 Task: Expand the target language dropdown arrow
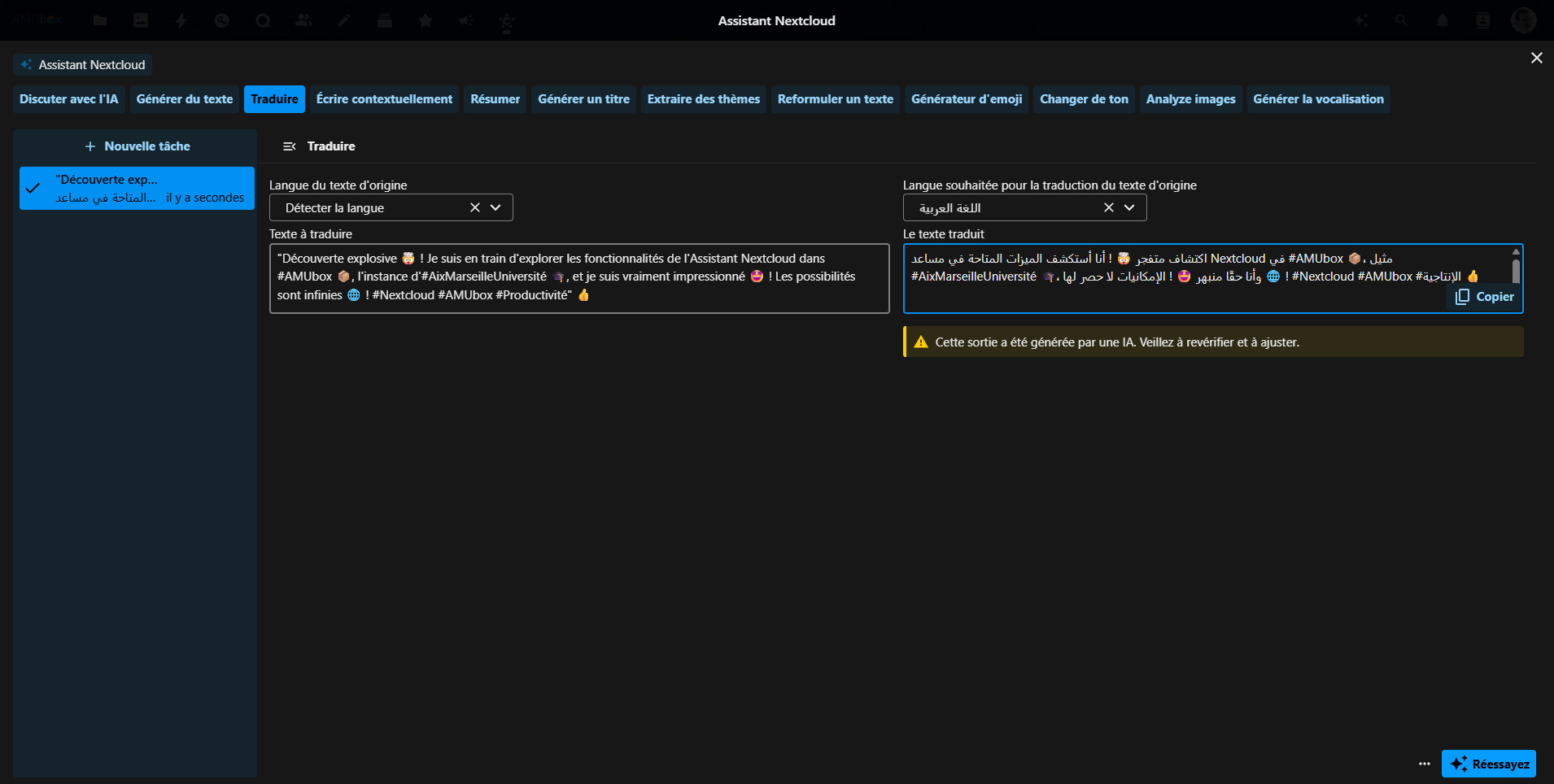[1129, 207]
